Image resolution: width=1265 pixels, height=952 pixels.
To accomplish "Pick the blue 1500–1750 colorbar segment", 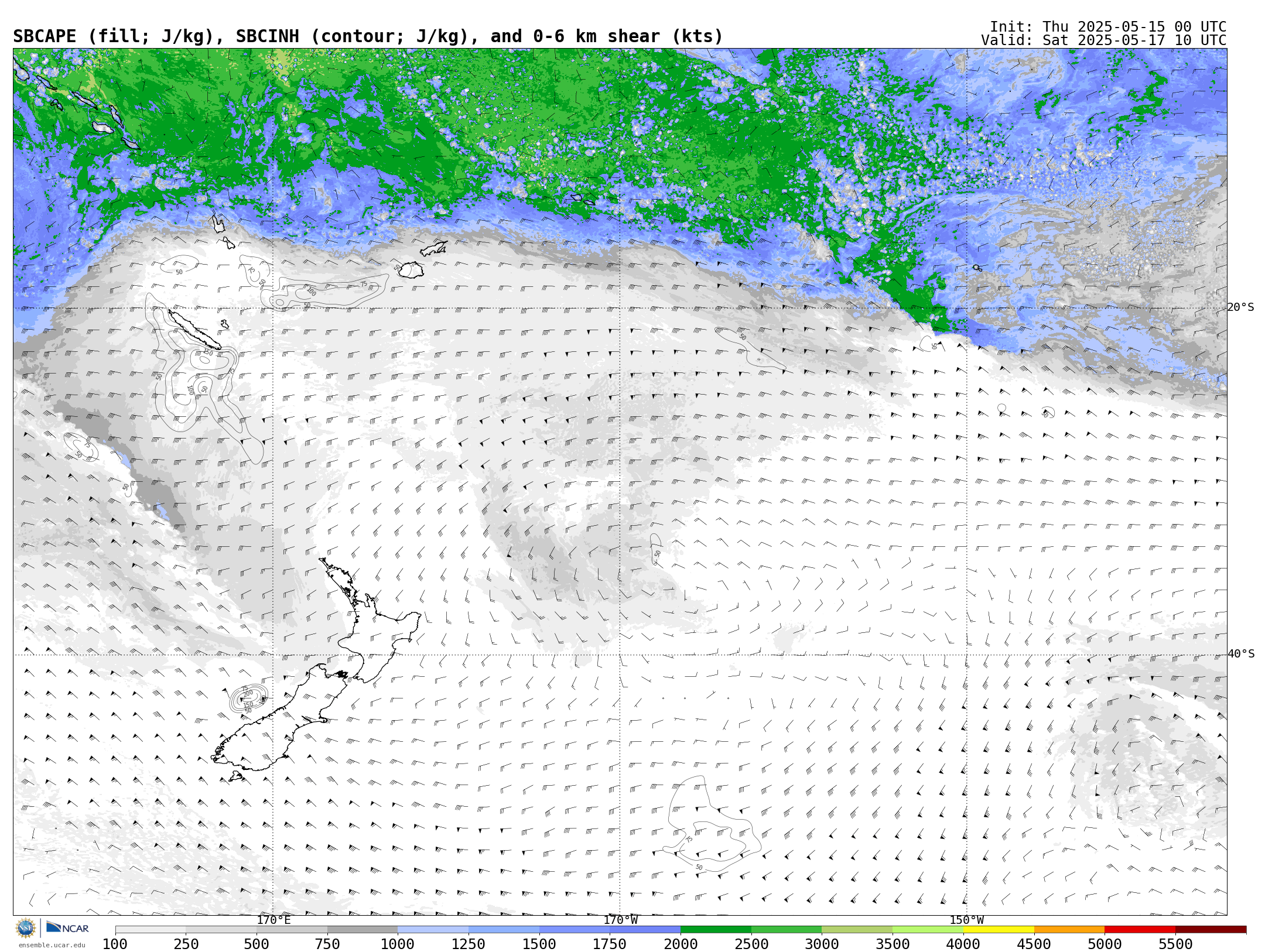I will pyautogui.click(x=575, y=930).
